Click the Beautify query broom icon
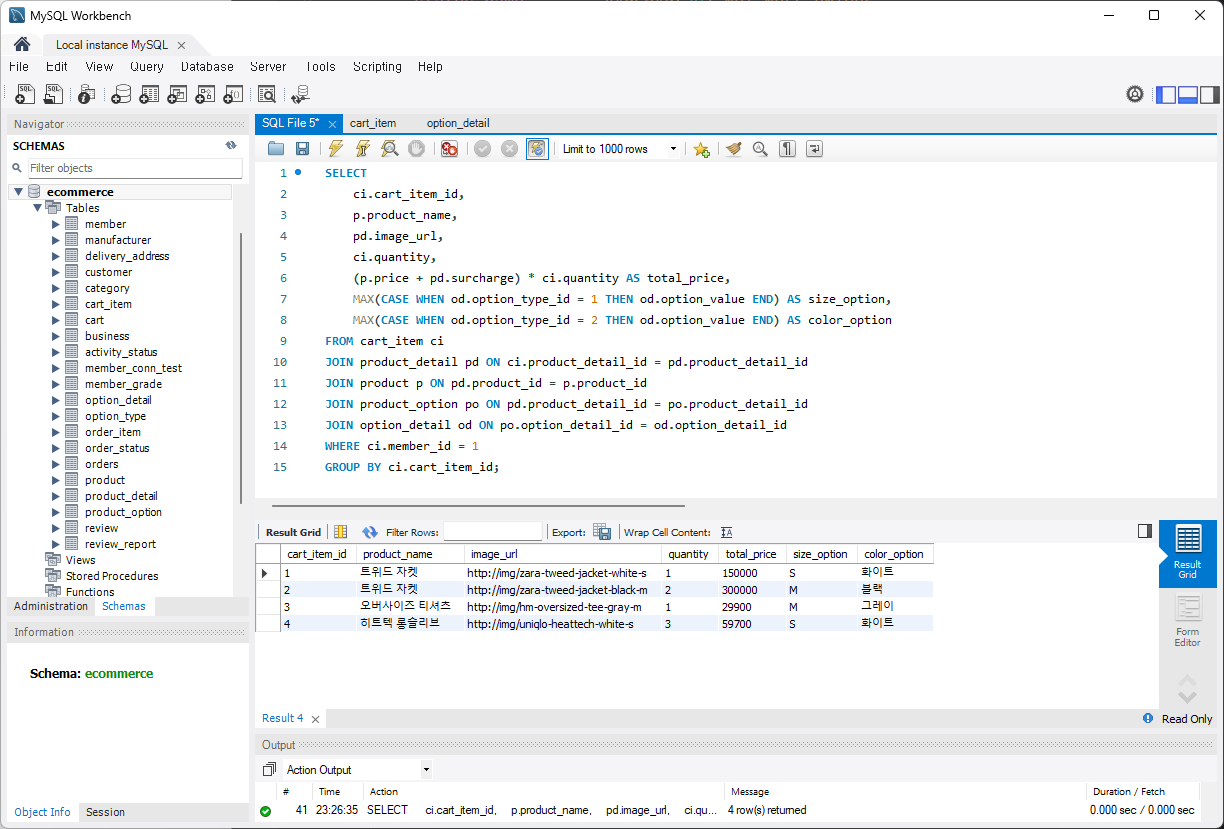This screenshot has height=829, width=1224. pyautogui.click(x=733, y=149)
